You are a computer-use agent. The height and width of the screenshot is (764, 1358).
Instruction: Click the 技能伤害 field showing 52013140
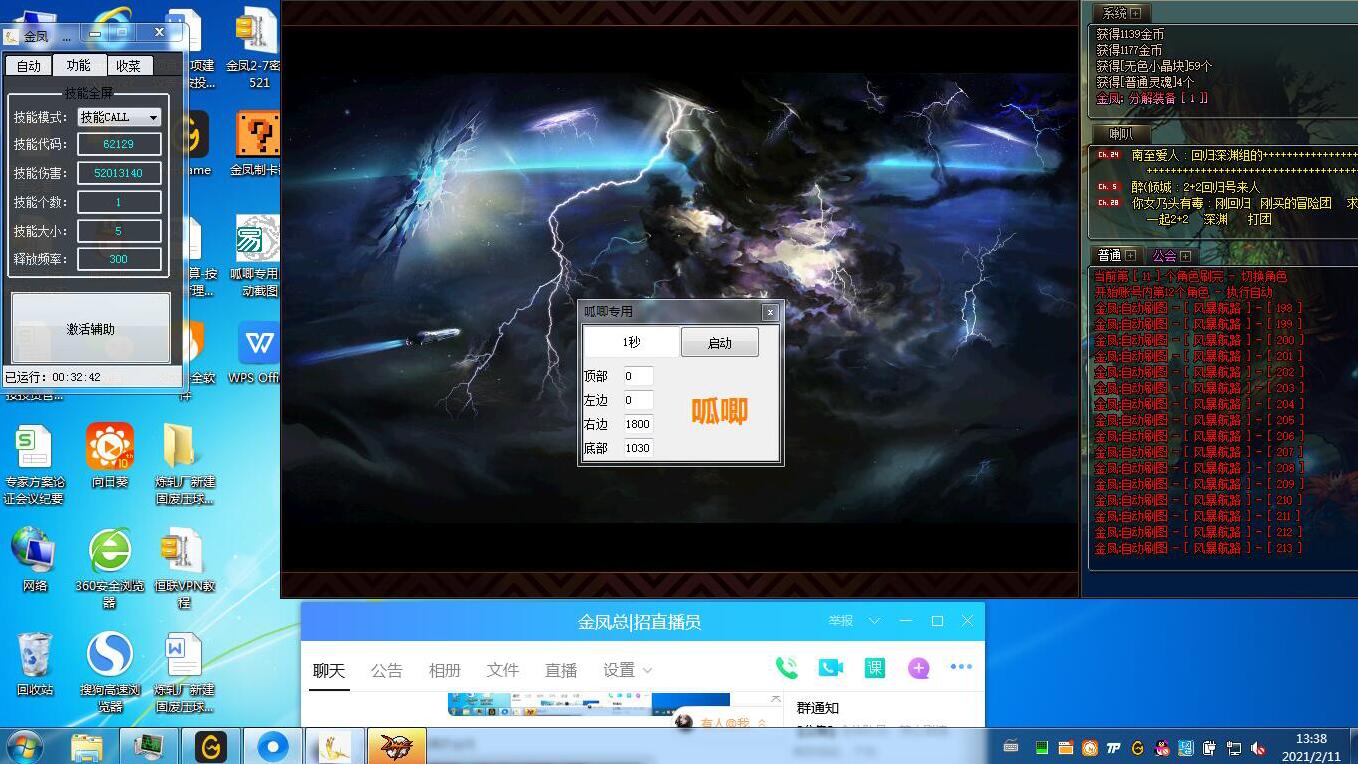[119, 173]
